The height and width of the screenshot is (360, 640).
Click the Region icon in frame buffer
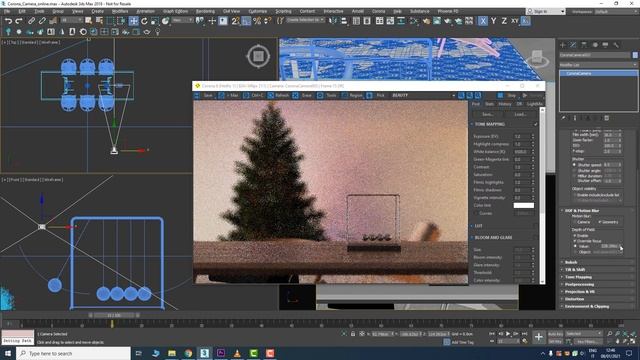345,95
